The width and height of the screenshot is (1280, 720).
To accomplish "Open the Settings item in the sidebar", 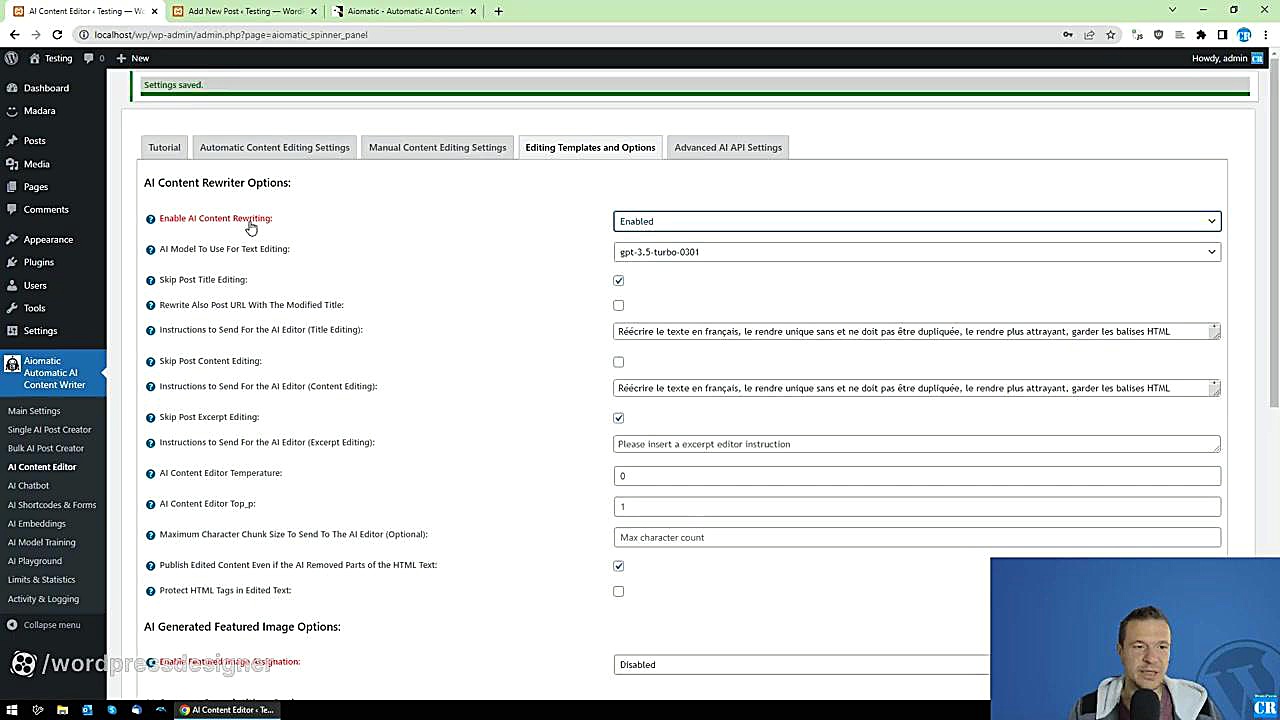I will [40, 331].
